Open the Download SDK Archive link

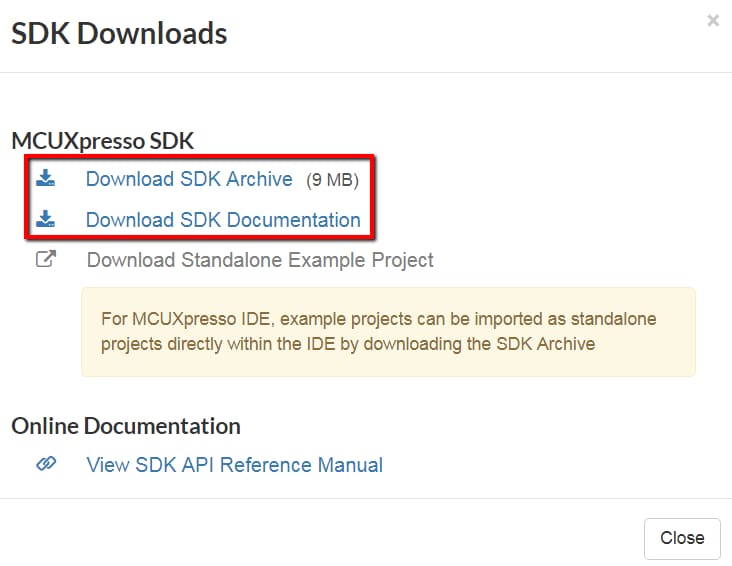coord(189,180)
